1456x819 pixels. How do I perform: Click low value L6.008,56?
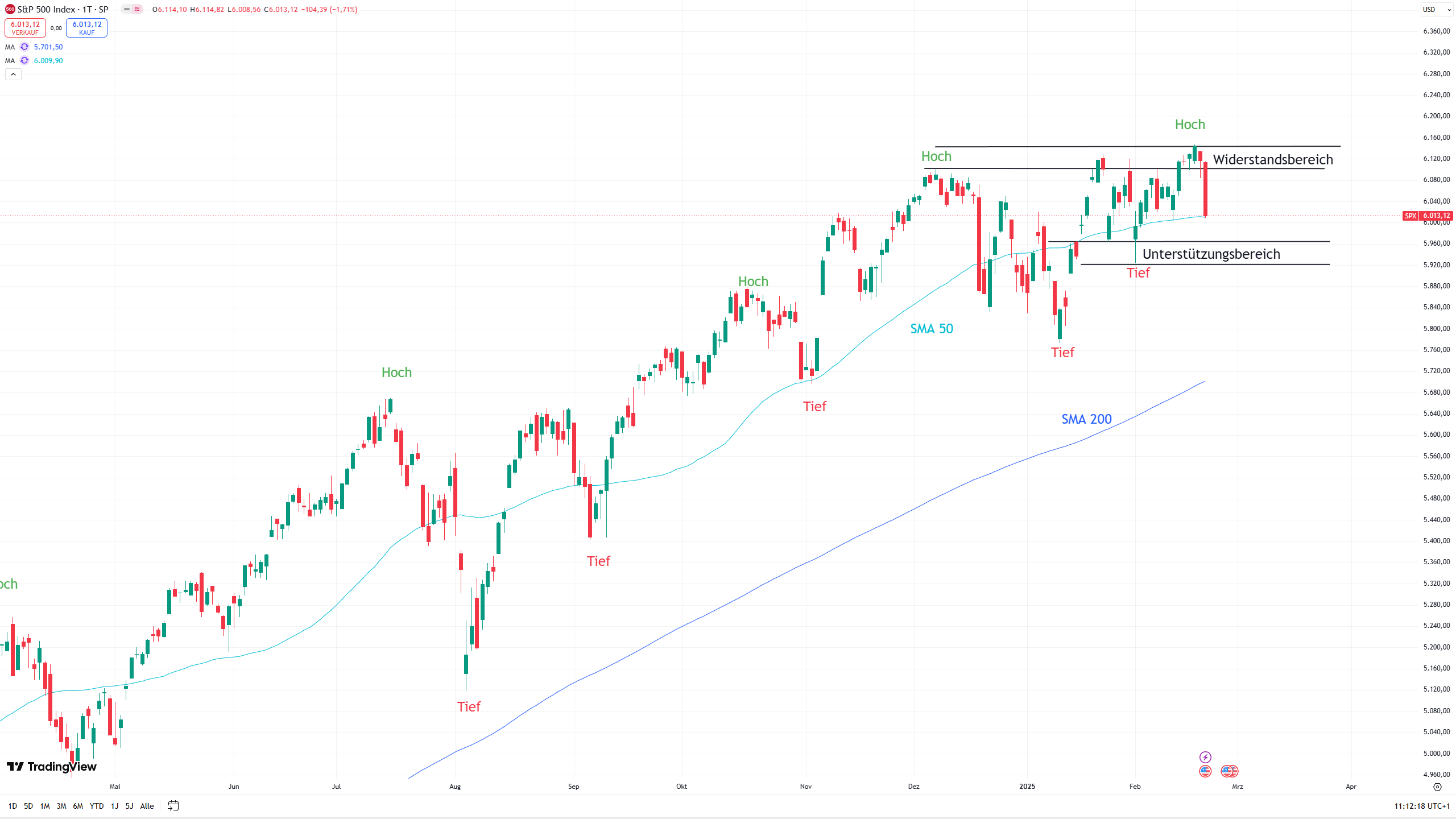tap(244, 10)
